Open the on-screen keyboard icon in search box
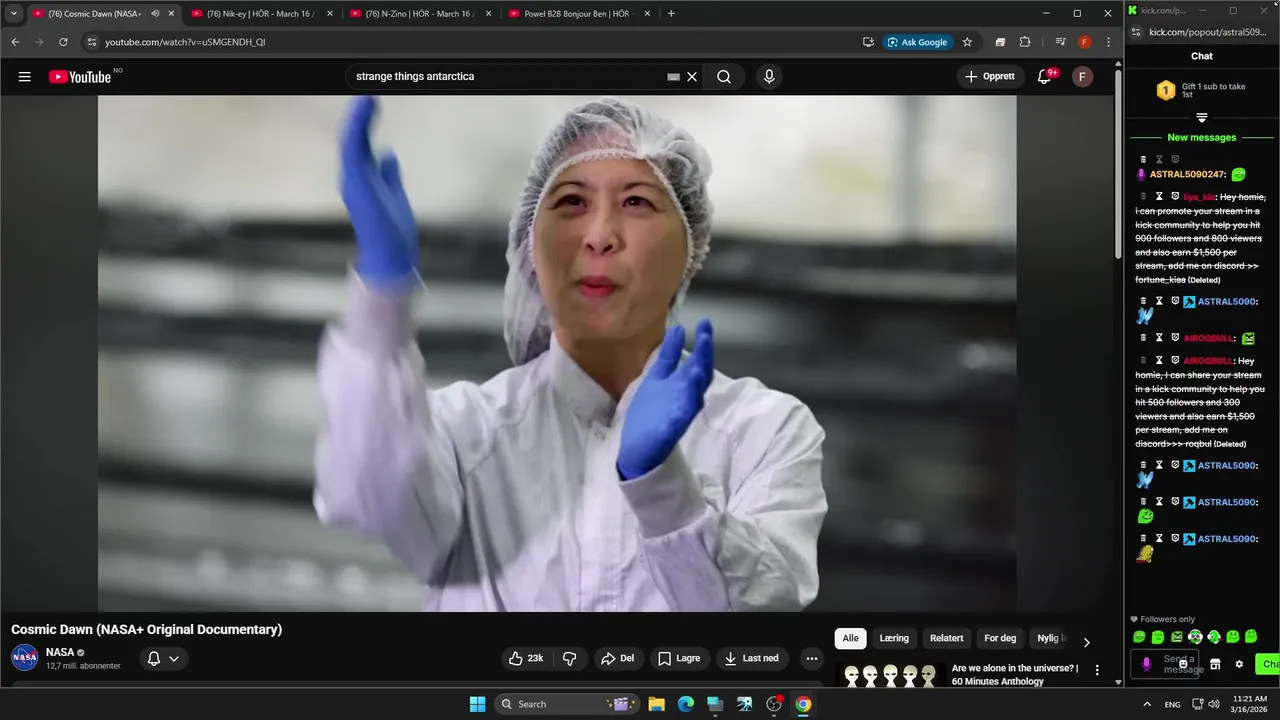Image resolution: width=1280 pixels, height=720 pixels. [x=673, y=77]
